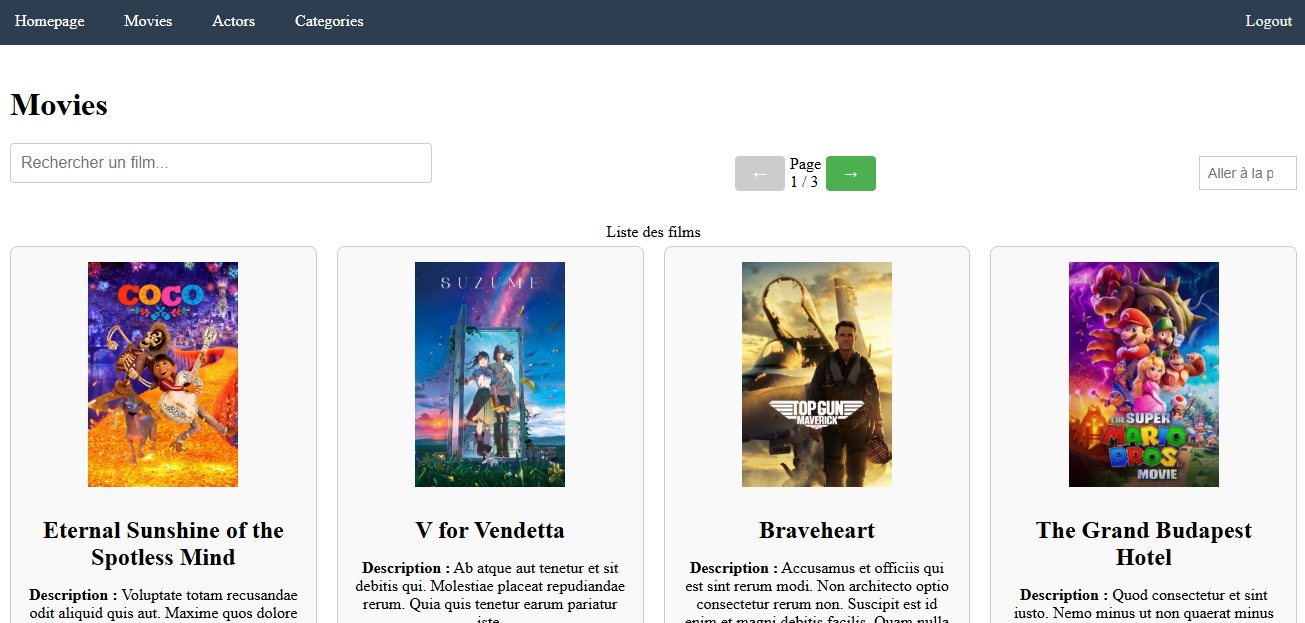Click Logout in the top bar

point(1268,21)
